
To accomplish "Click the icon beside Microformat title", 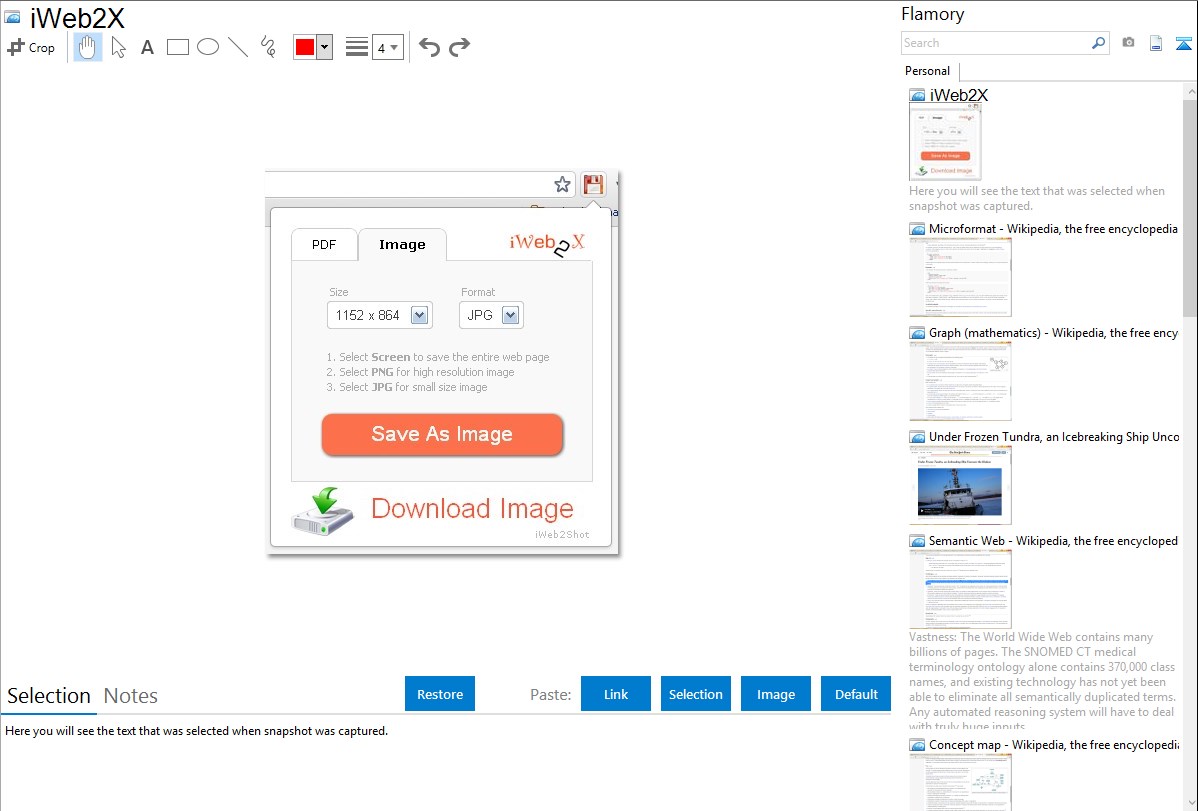I will tap(917, 229).
